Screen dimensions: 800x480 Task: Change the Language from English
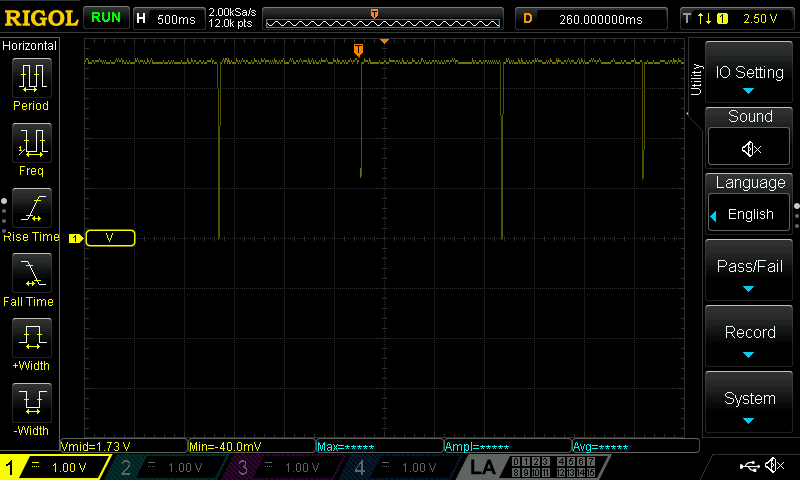[x=748, y=214]
